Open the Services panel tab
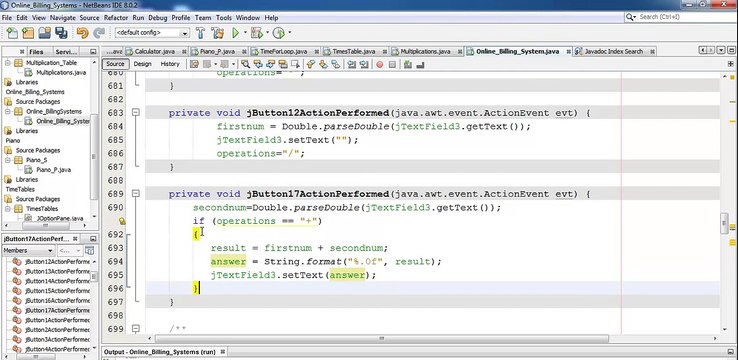The width and height of the screenshot is (738, 360). (x=66, y=52)
